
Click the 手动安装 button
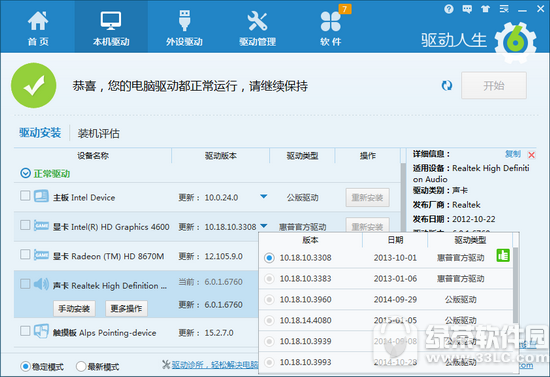click(74, 309)
